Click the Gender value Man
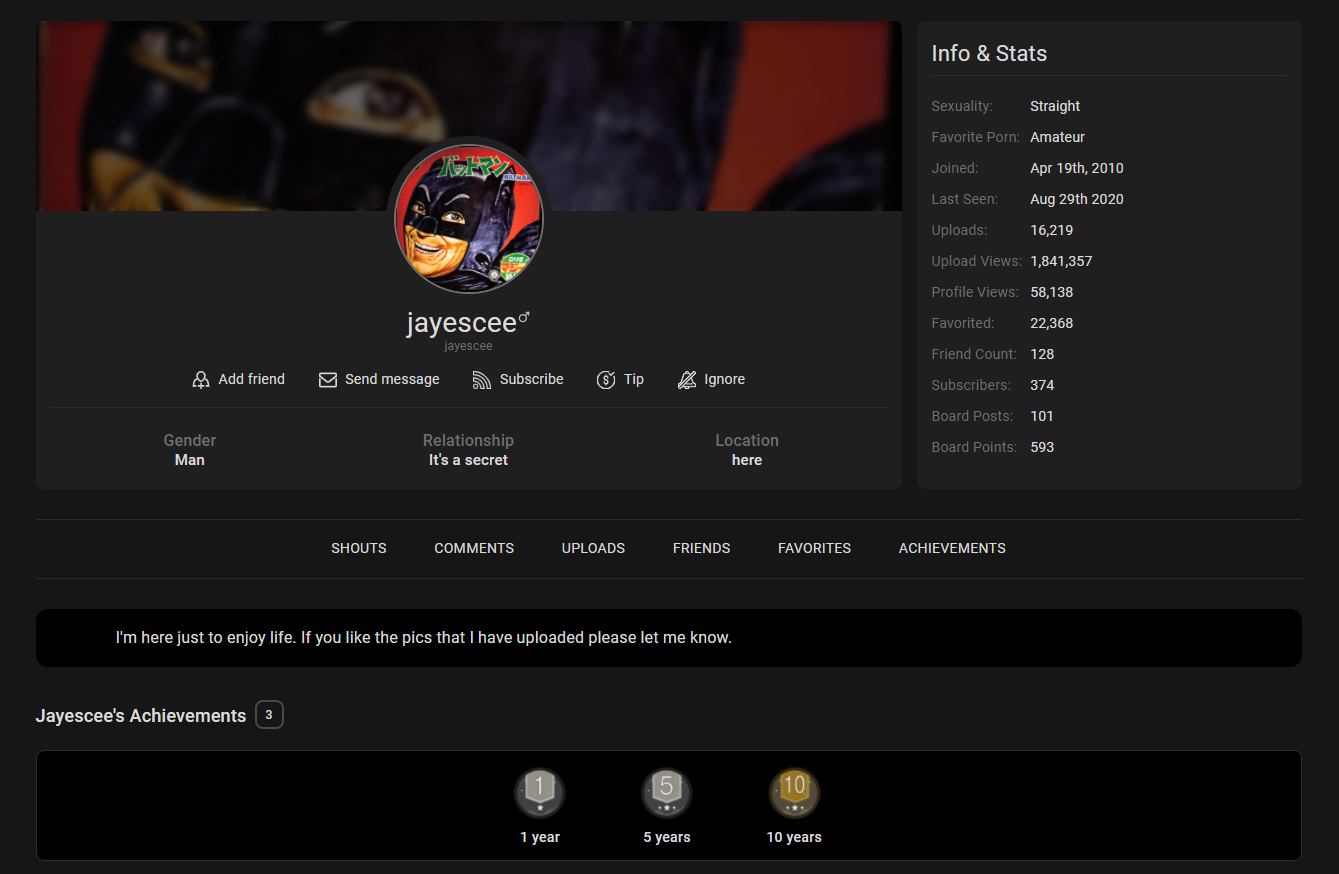Viewport: 1339px width, 874px height. point(190,460)
